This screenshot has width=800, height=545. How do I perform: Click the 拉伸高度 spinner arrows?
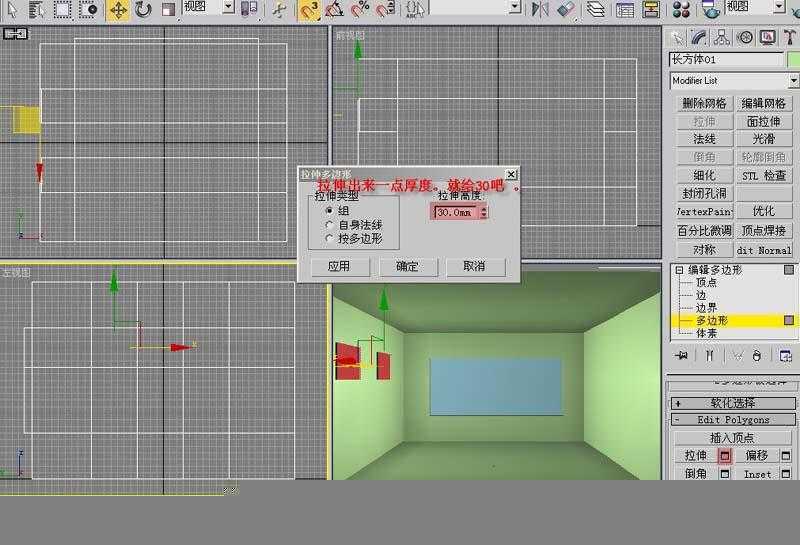484,212
